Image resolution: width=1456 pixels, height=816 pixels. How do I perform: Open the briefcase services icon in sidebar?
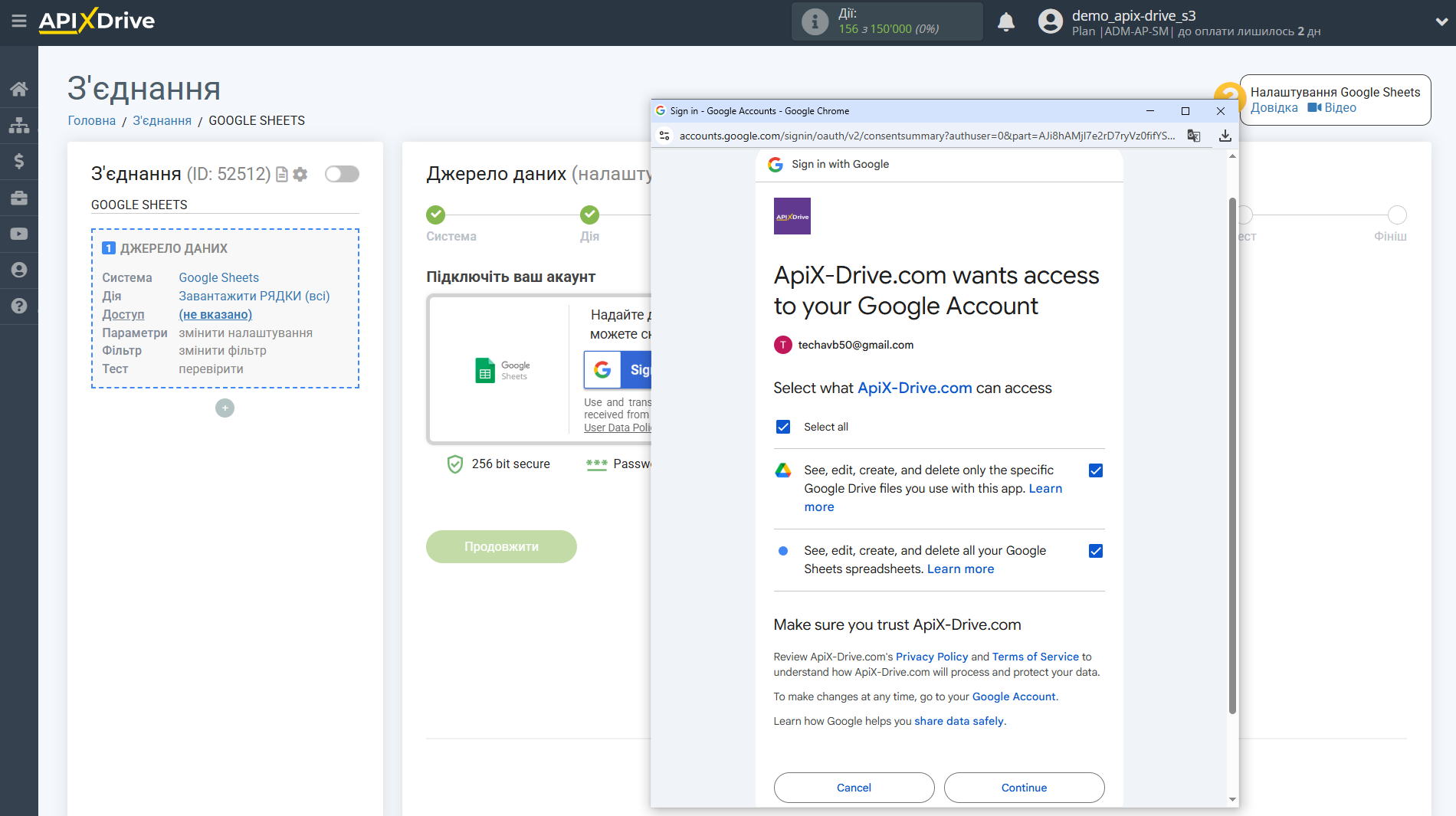(x=19, y=197)
